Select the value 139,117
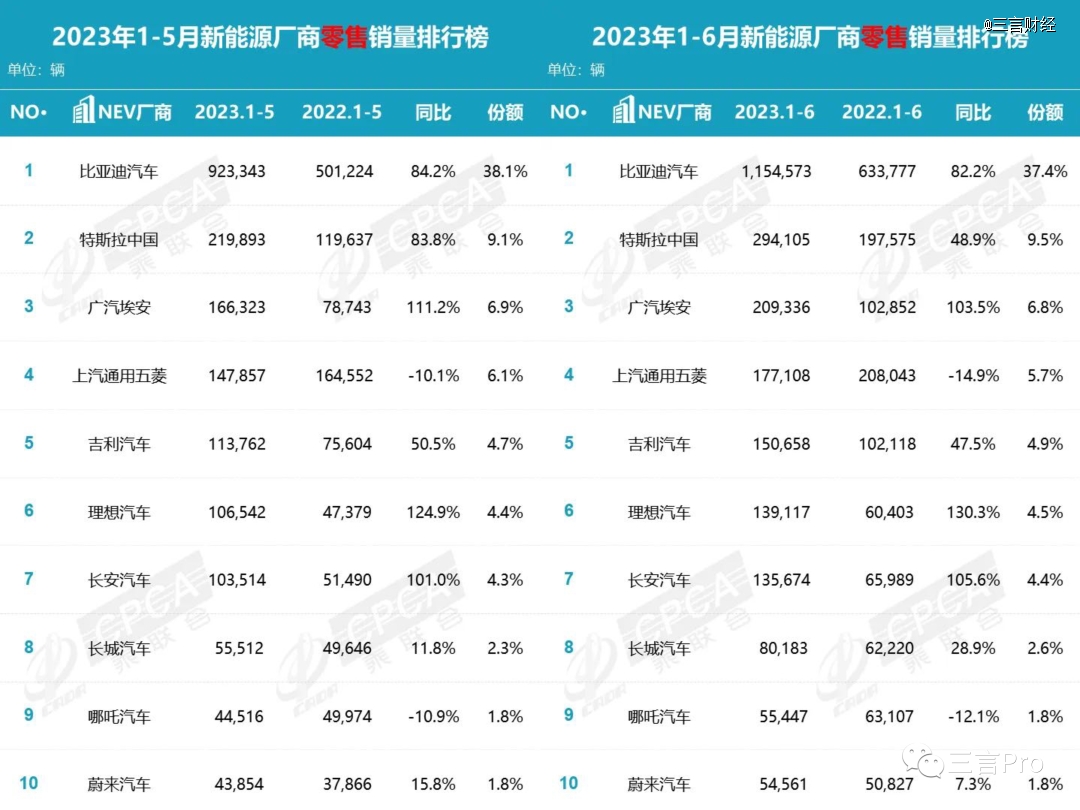The height and width of the screenshot is (810, 1080). coord(781,512)
